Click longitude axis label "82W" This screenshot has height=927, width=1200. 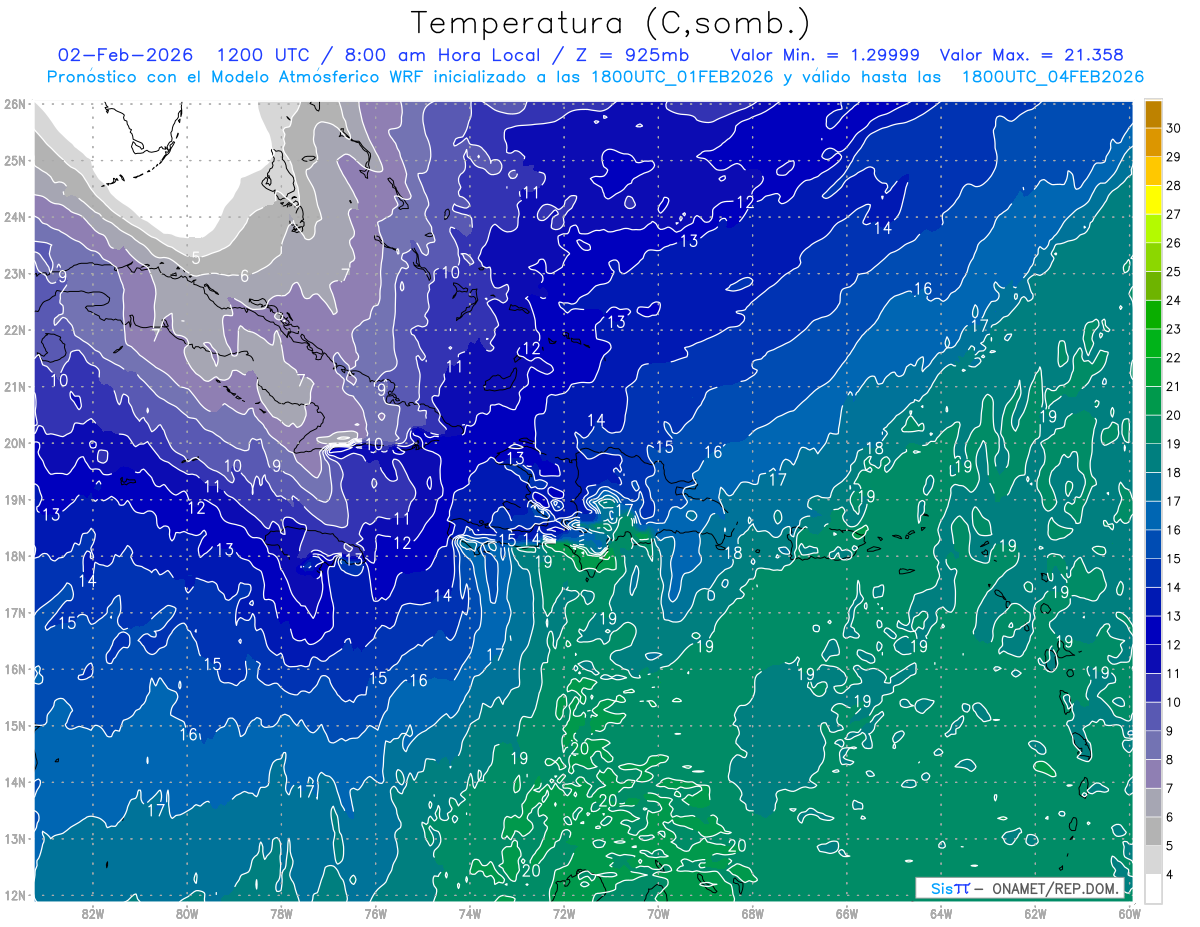click(x=92, y=913)
